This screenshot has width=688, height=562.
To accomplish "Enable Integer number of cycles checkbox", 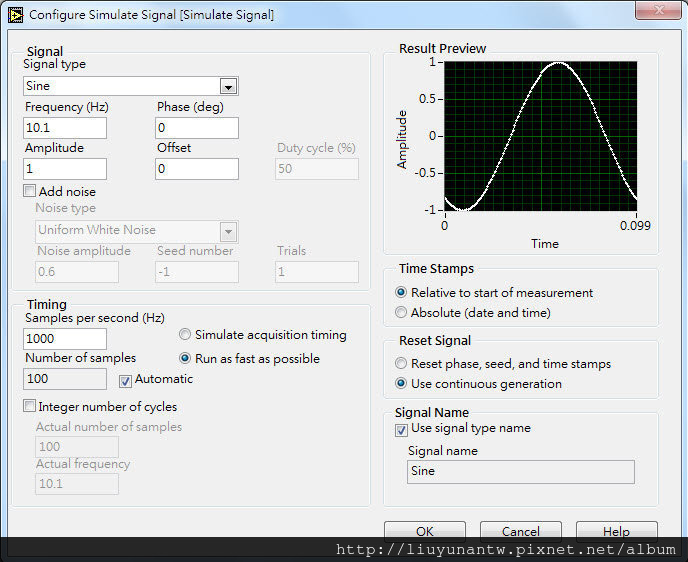I will pyautogui.click(x=29, y=406).
